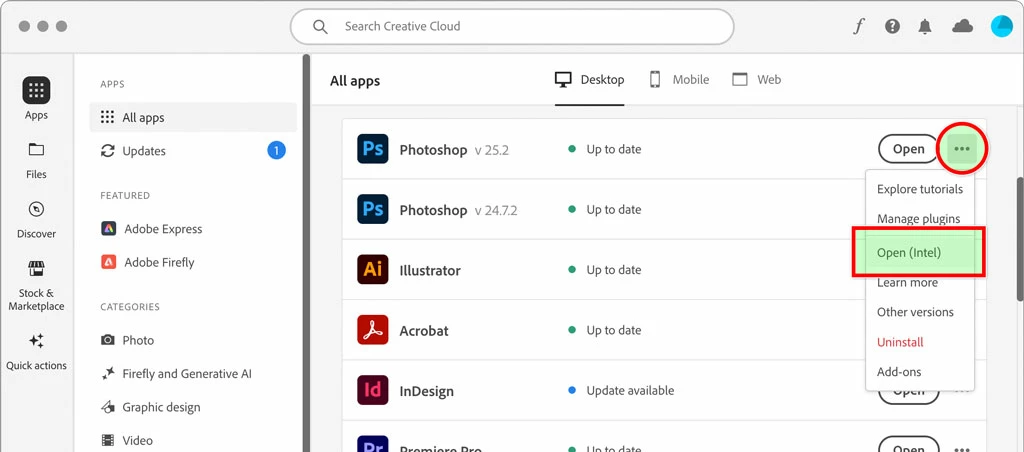Show notifications bell icon

pyautogui.click(x=925, y=27)
